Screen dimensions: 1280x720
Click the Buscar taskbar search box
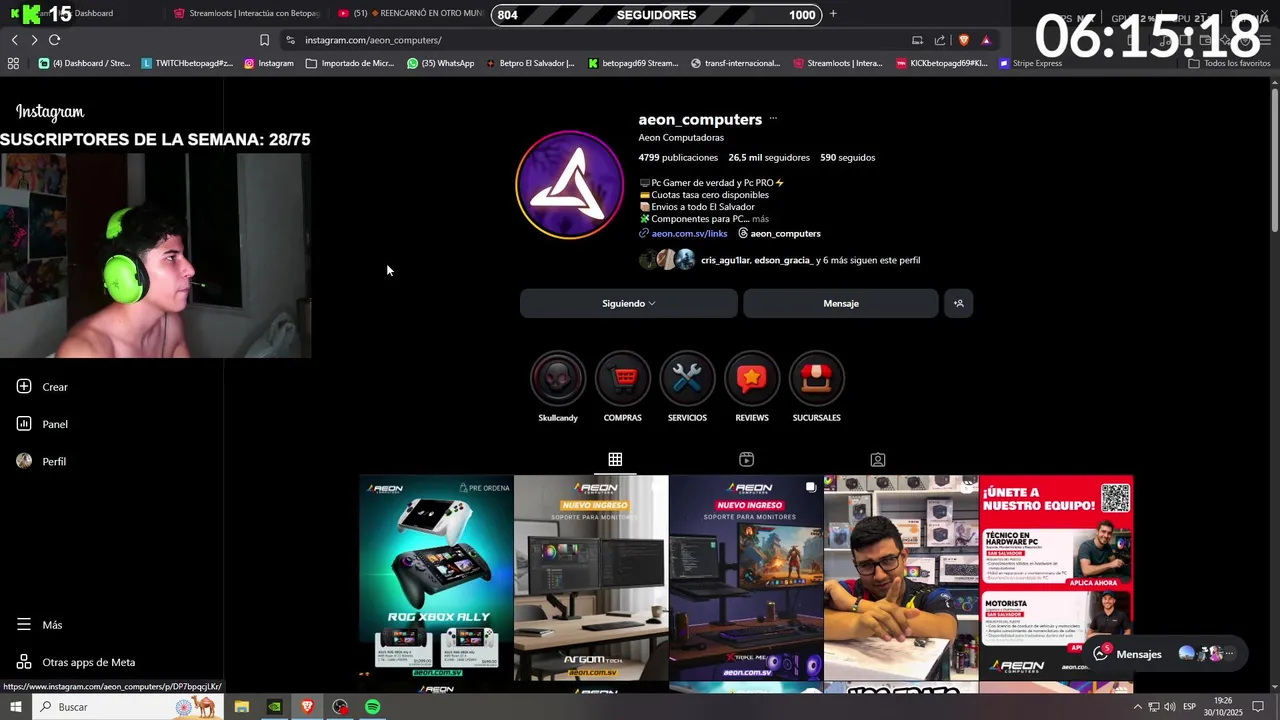coord(128,707)
